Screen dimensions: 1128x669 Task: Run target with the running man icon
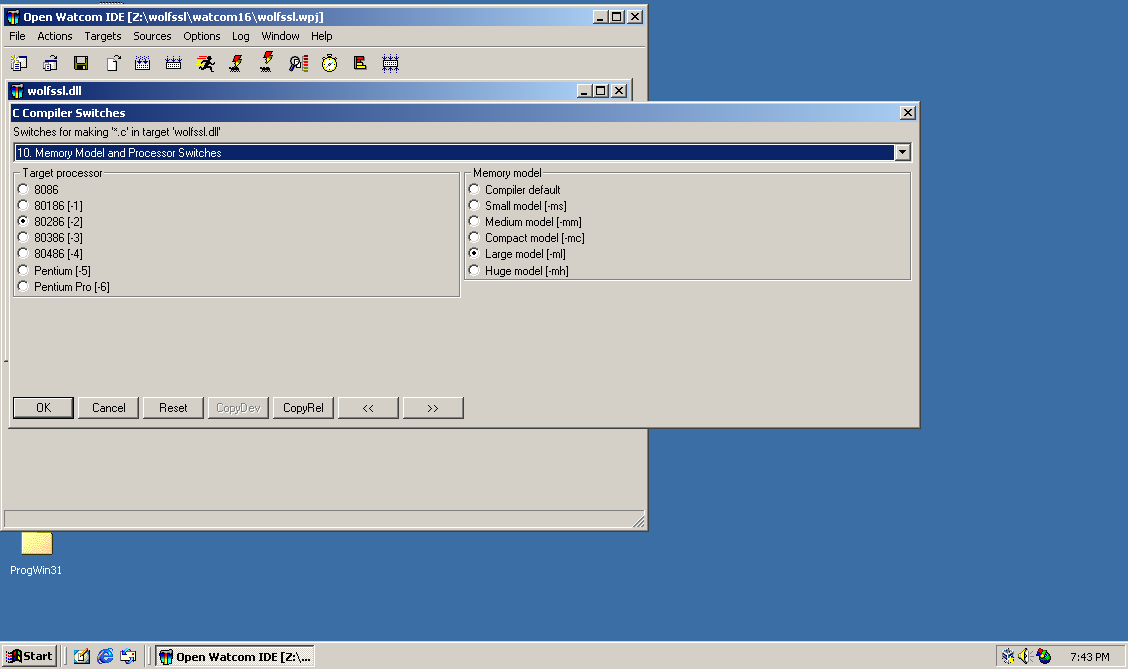point(206,63)
